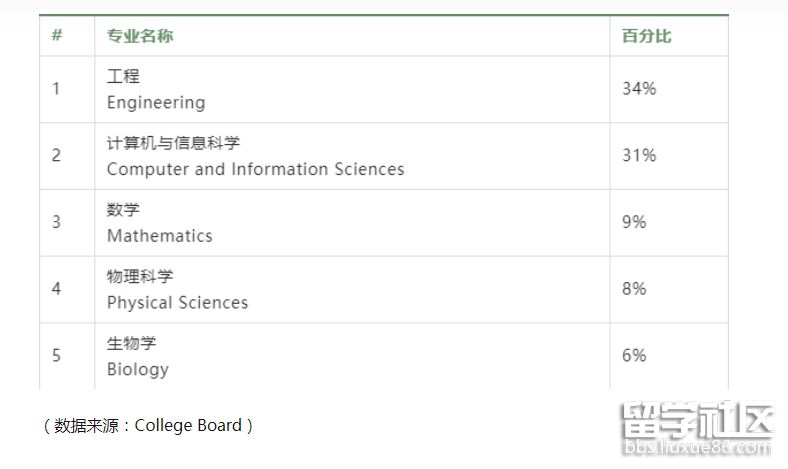
Task: Click the 9% percentage cell
Action: 634,222
